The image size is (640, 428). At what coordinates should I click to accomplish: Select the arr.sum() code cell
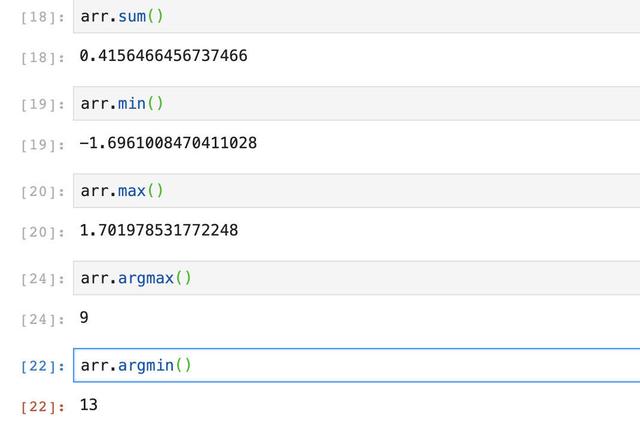click(x=356, y=16)
